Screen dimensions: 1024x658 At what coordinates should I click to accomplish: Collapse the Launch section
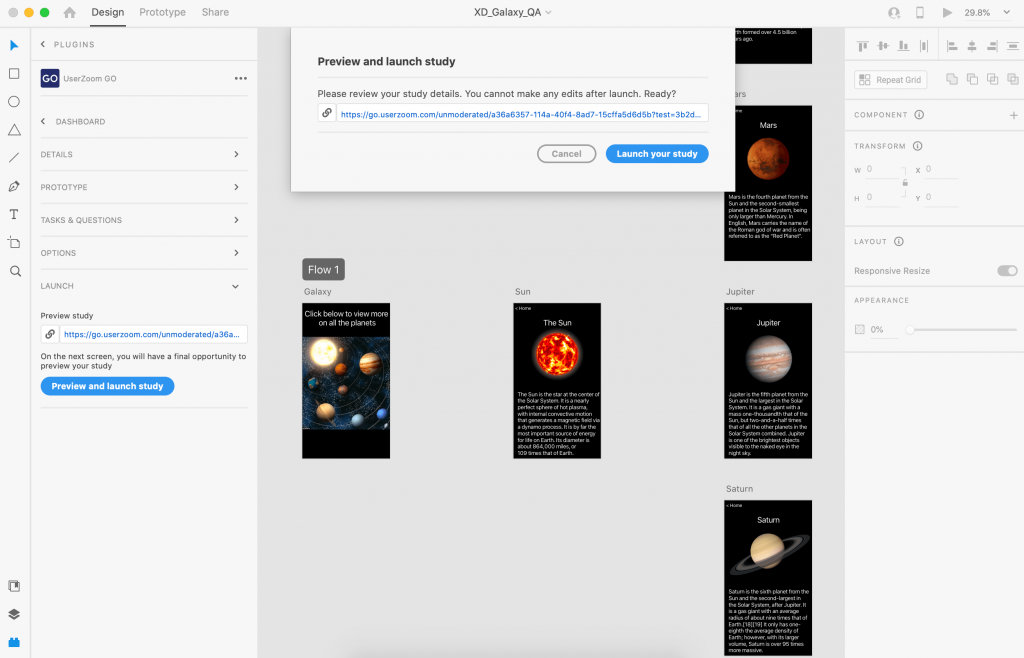[x=144, y=286]
